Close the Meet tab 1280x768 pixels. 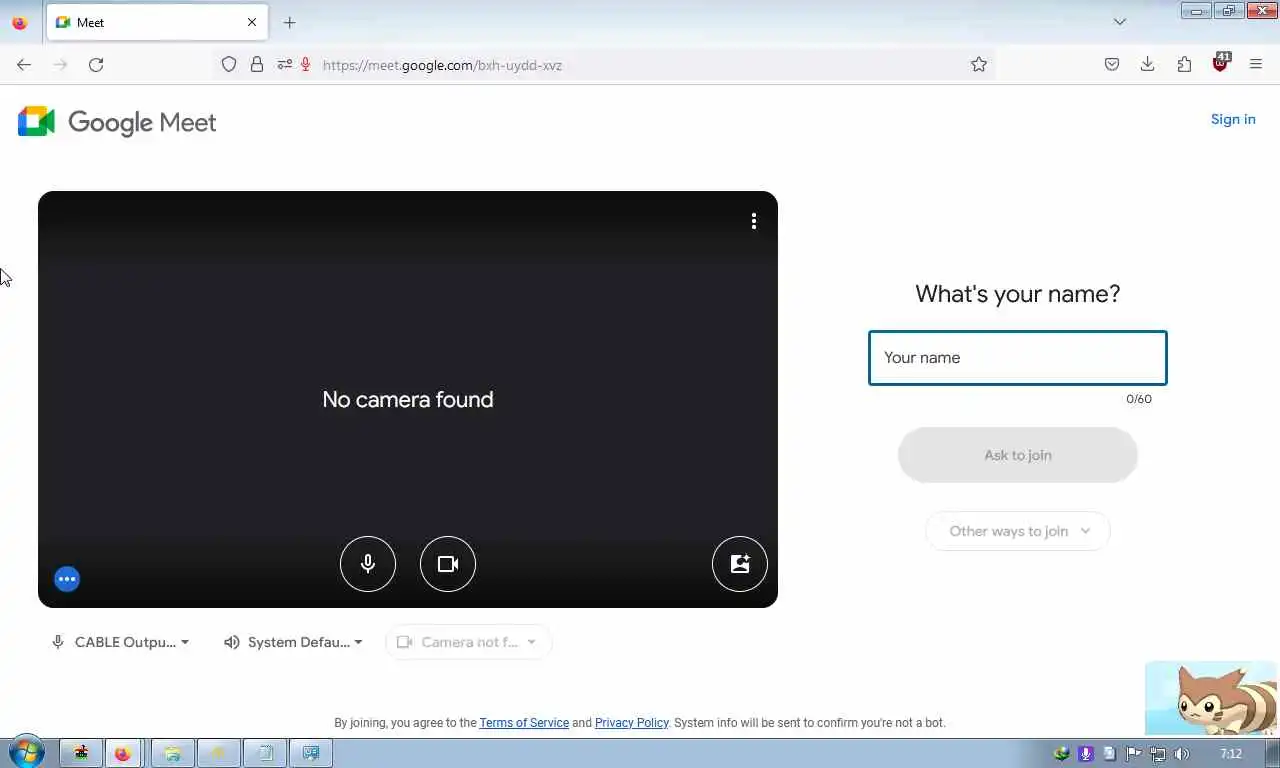pyautogui.click(x=252, y=22)
